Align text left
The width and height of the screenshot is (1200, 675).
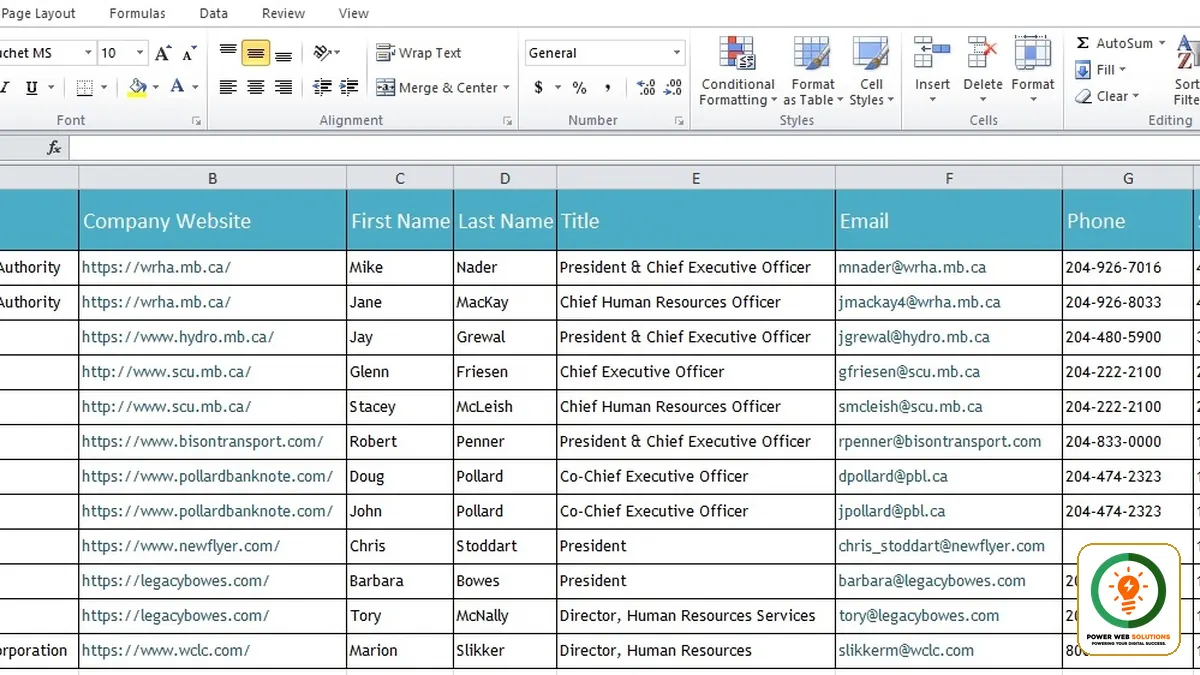click(x=228, y=88)
